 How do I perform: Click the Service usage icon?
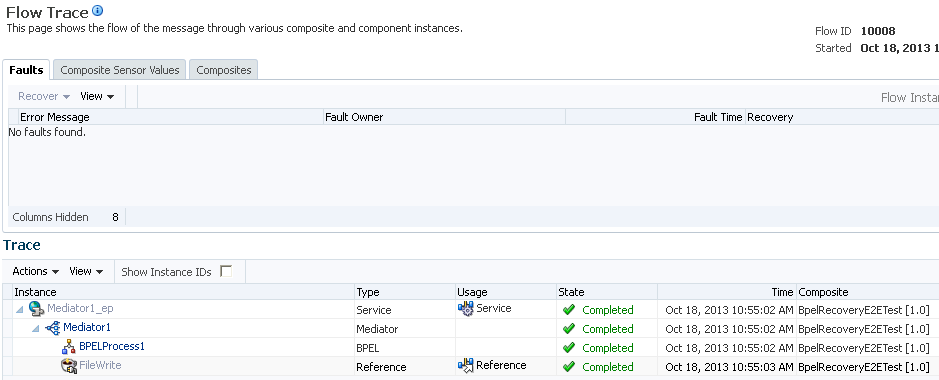click(465, 309)
